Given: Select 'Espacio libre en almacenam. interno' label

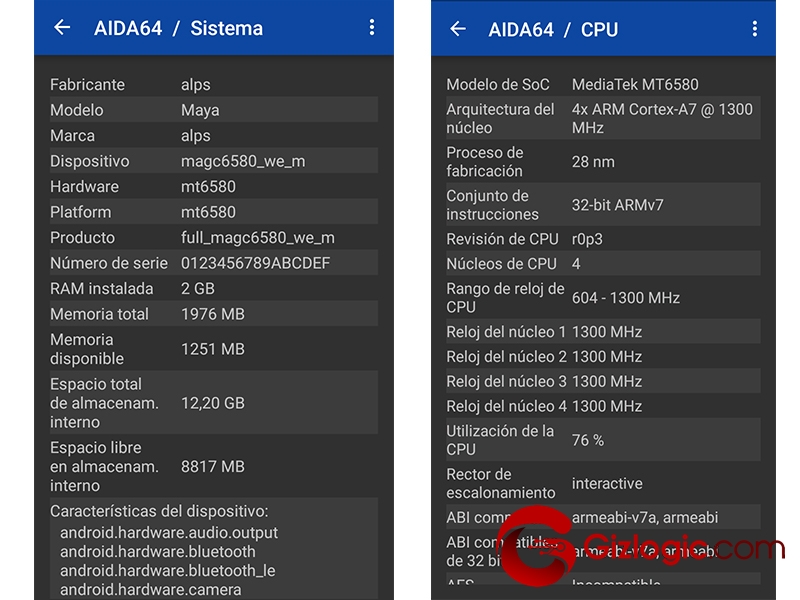Looking at the screenshot, I should (104, 466).
